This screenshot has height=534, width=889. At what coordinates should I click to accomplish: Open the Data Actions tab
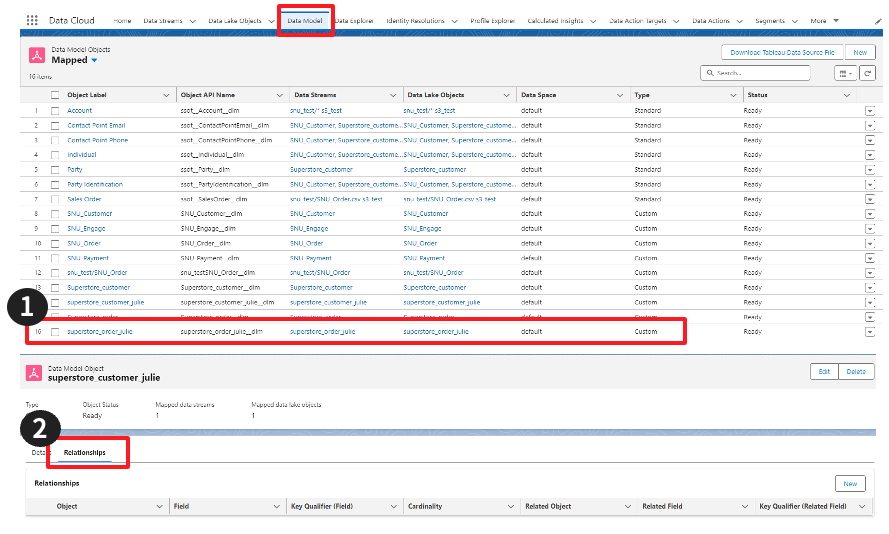[x=711, y=21]
